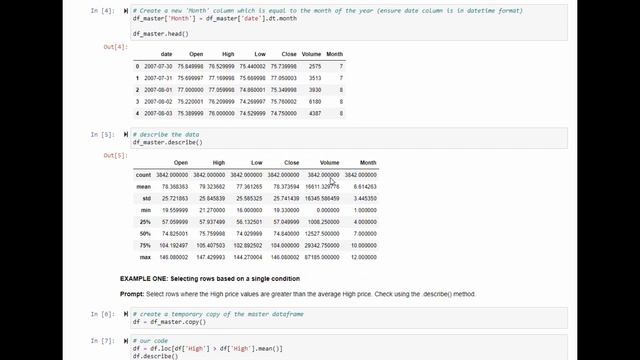Click the df_master.head() line in cell 4
The image size is (640, 360).
pos(160,34)
